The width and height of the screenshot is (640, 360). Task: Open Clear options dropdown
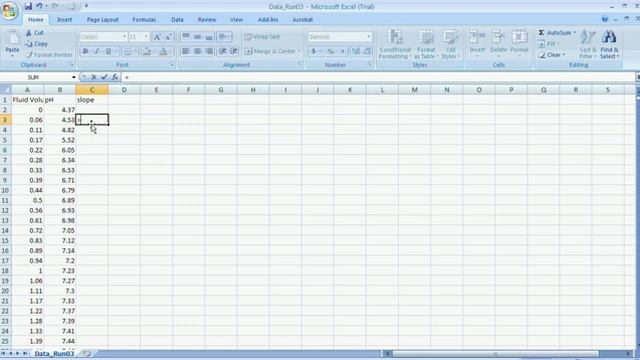[564, 55]
